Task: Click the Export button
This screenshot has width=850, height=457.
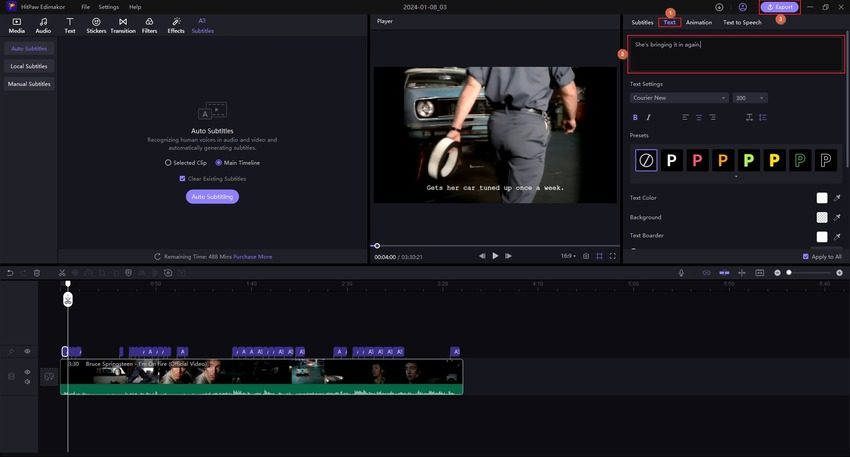Action: [780, 7]
